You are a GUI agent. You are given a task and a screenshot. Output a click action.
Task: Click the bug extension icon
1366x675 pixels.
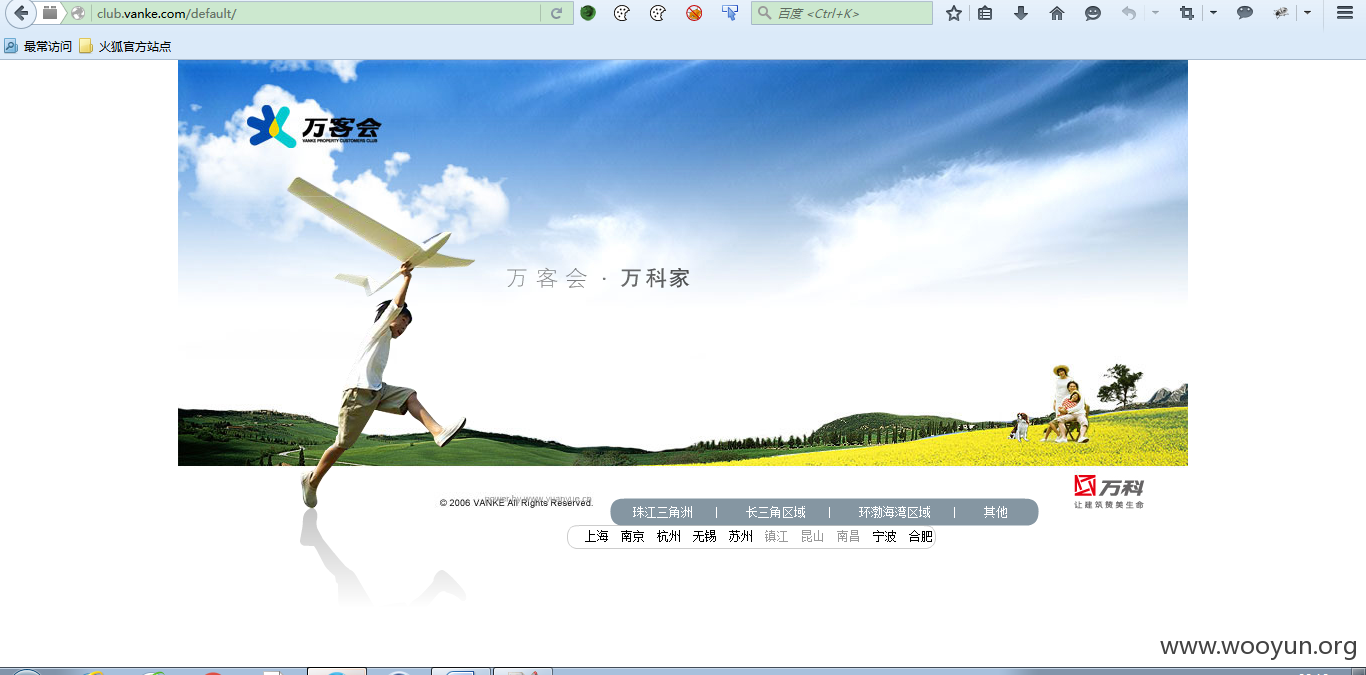tap(1281, 13)
